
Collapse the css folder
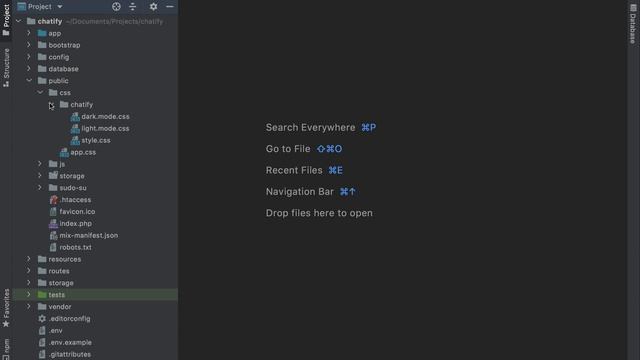(40, 93)
